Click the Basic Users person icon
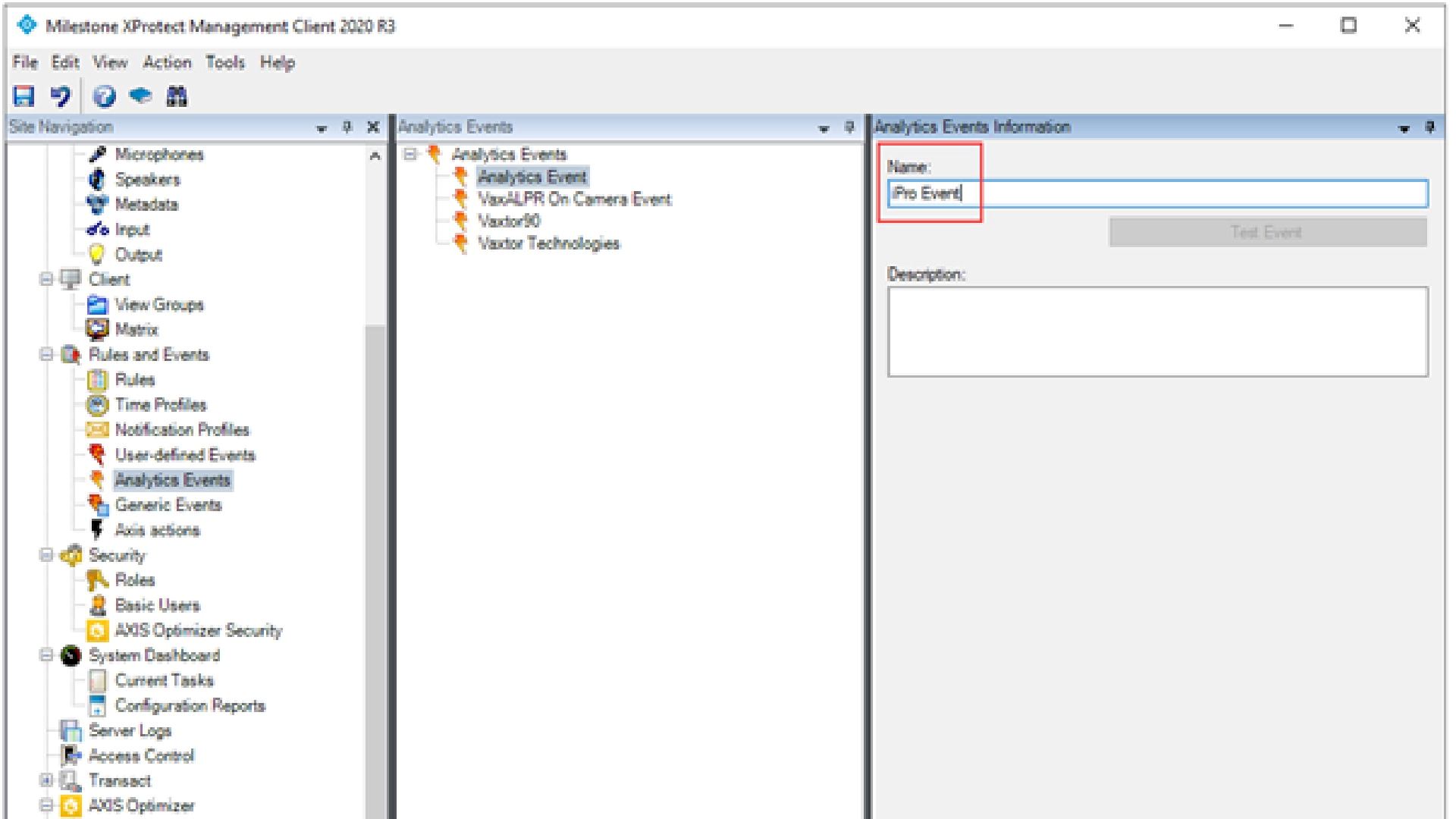The height and width of the screenshot is (819, 1456). 97,604
